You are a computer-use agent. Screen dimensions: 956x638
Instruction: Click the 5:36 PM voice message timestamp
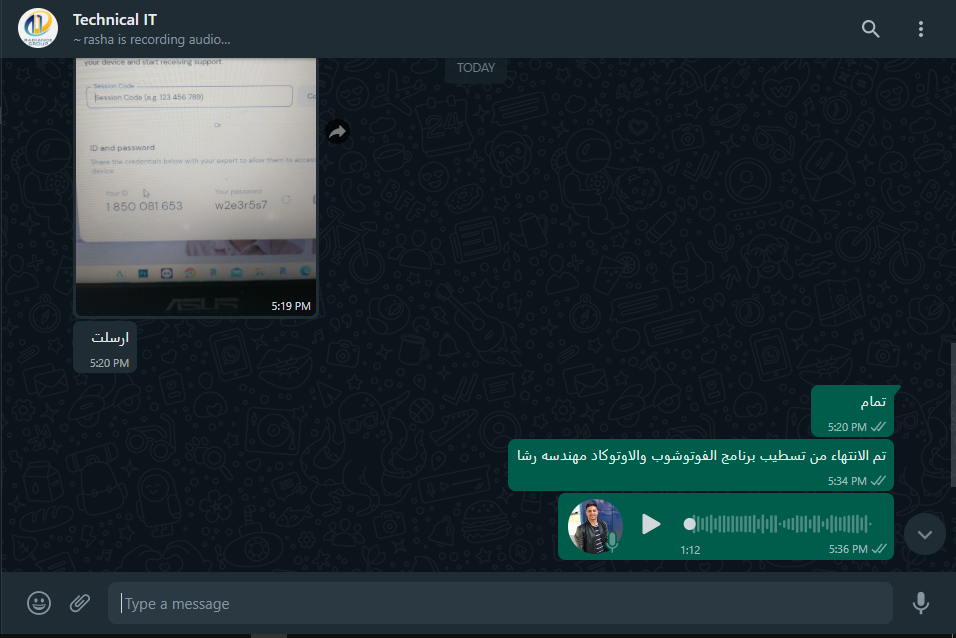coord(847,550)
